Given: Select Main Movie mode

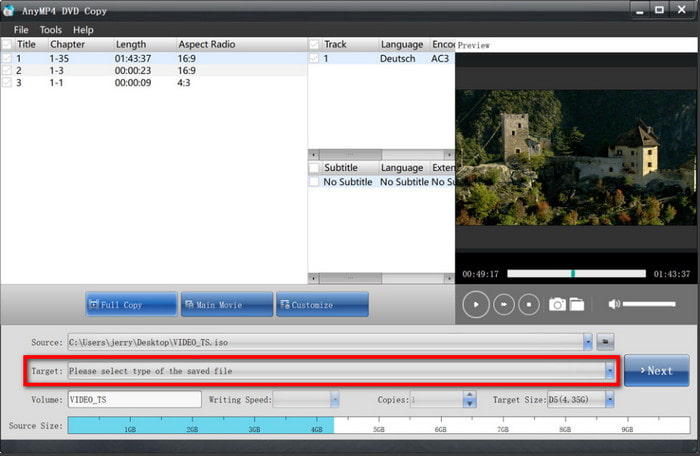Looking at the screenshot, I should pyautogui.click(x=227, y=305).
